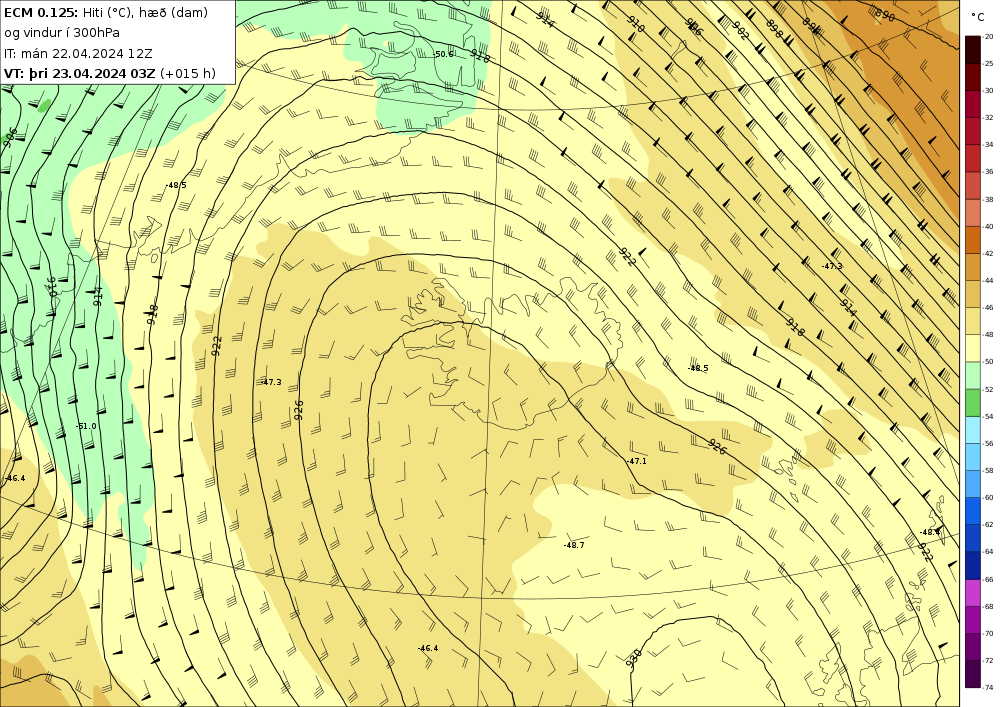Click the -20 value on the color legend

tap(988, 36)
